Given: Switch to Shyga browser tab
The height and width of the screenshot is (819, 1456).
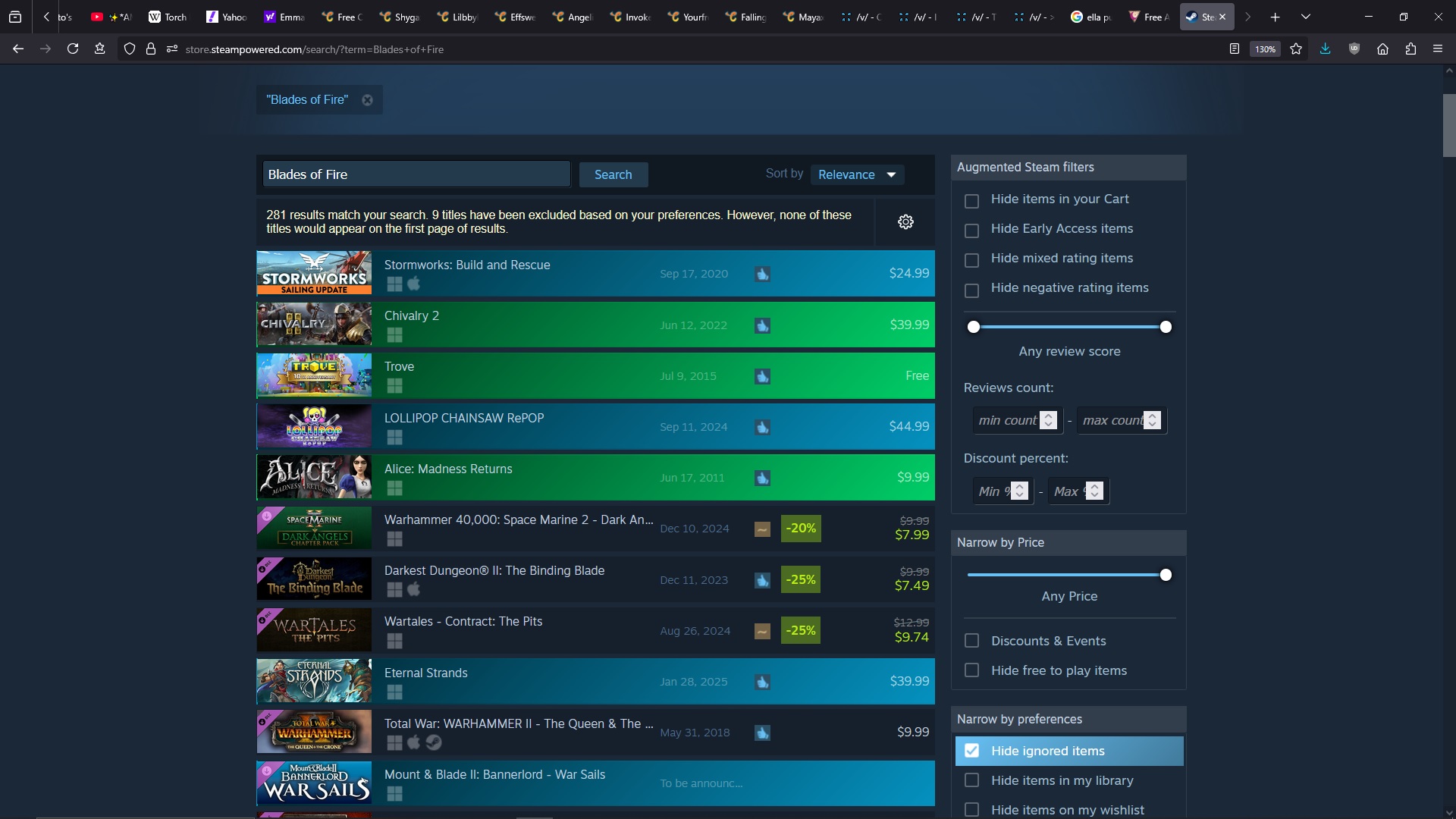Looking at the screenshot, I should pyautogui.click(x=400, y=17).
